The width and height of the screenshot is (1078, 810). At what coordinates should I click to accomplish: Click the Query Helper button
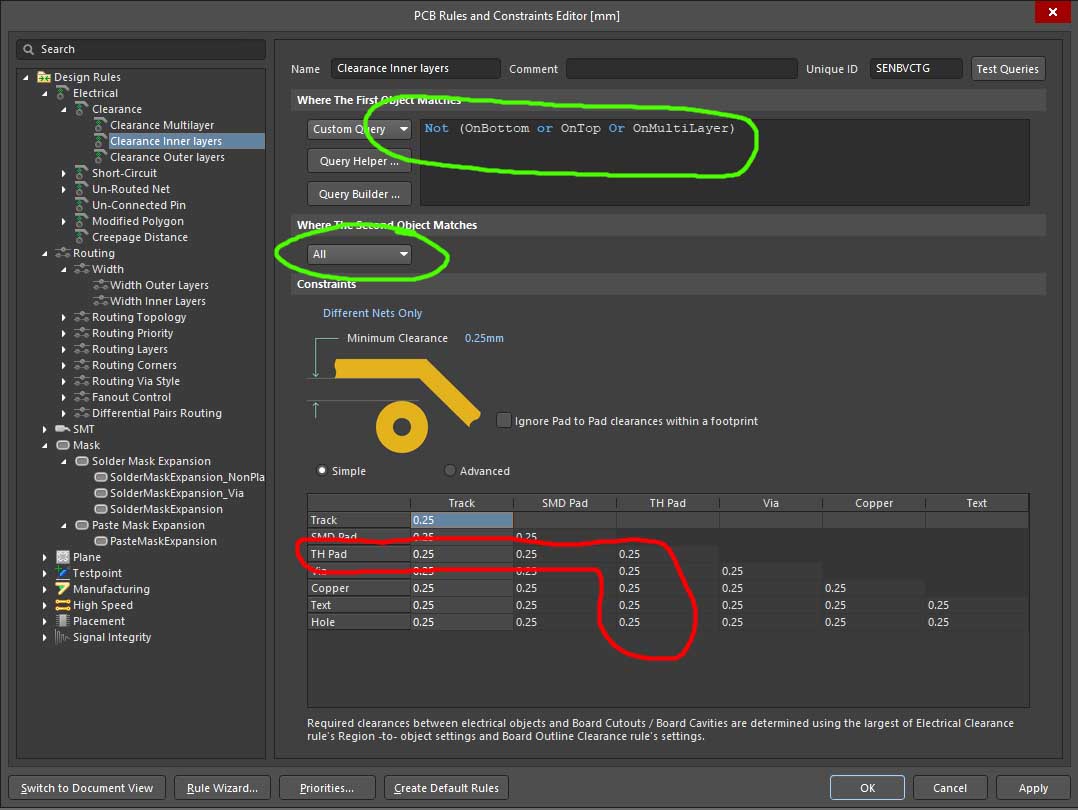click(x=359, y=161)
